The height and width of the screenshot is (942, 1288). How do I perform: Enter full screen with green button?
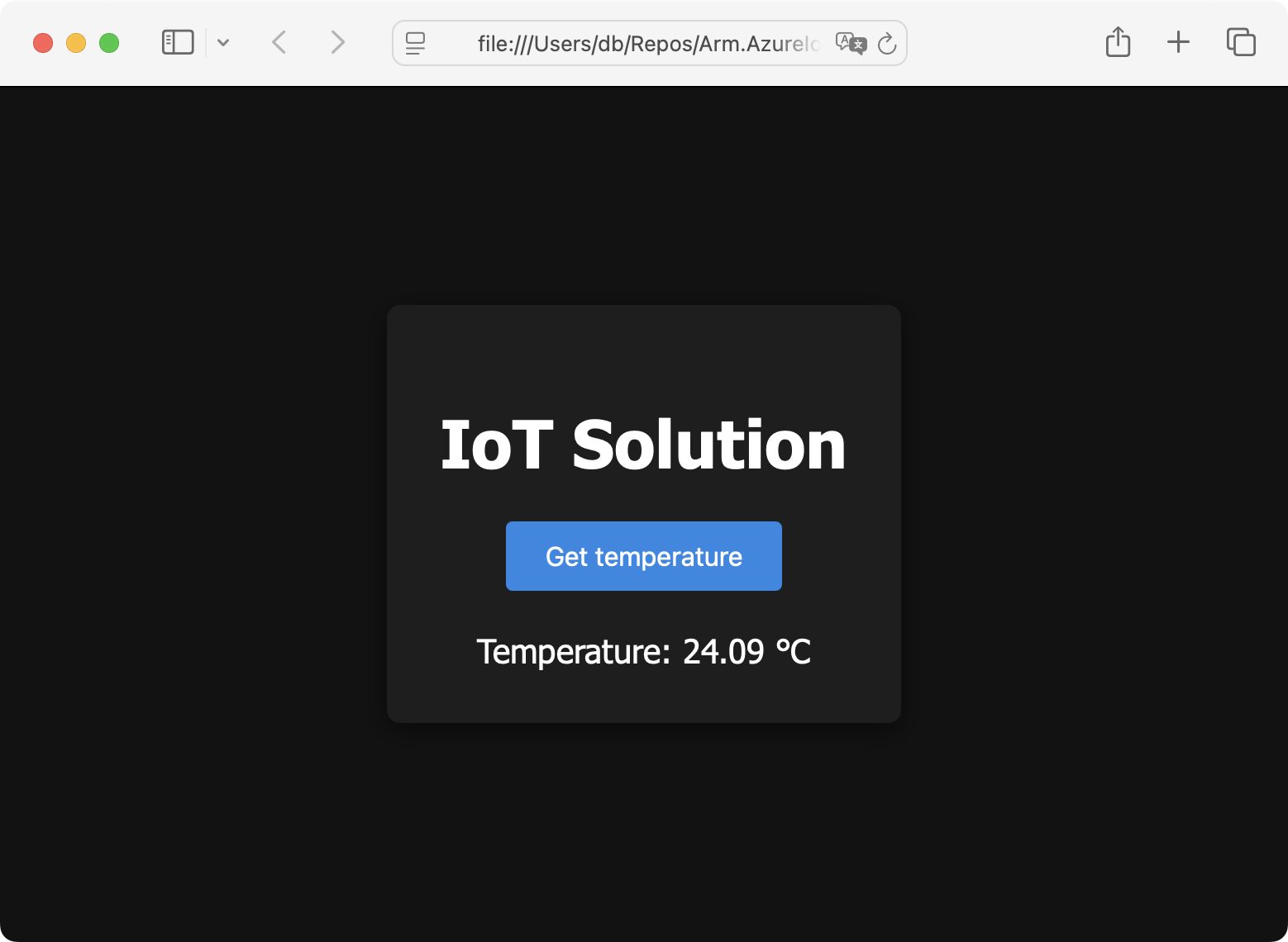(109, 43)
